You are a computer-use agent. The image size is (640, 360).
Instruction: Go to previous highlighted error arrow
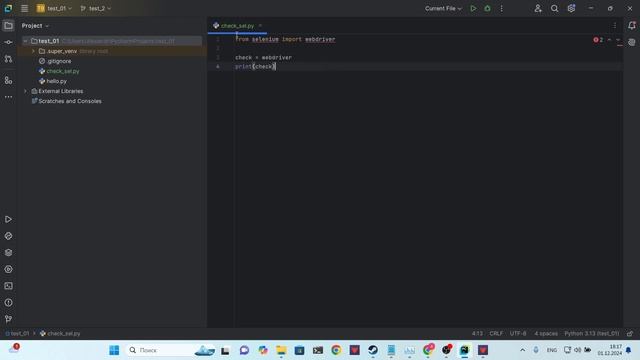pos(609,40)
